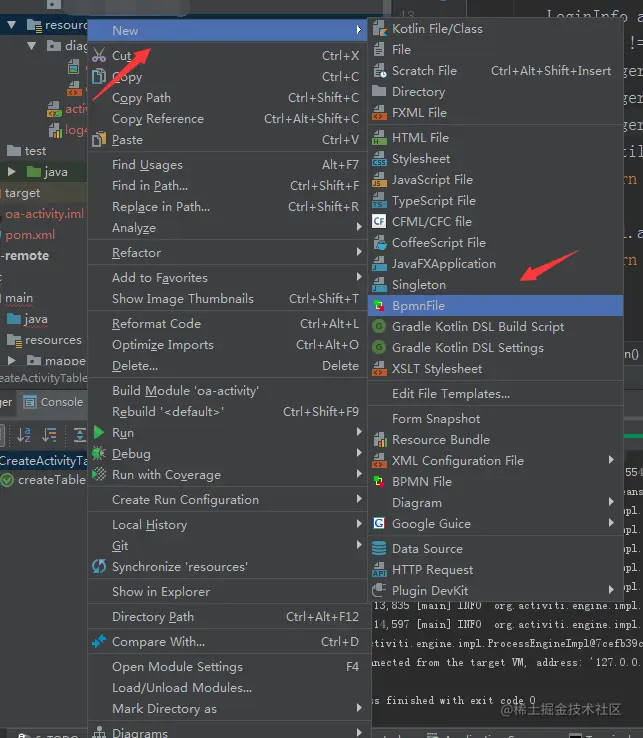Select Delete from context menu

(x=227, y=366)
